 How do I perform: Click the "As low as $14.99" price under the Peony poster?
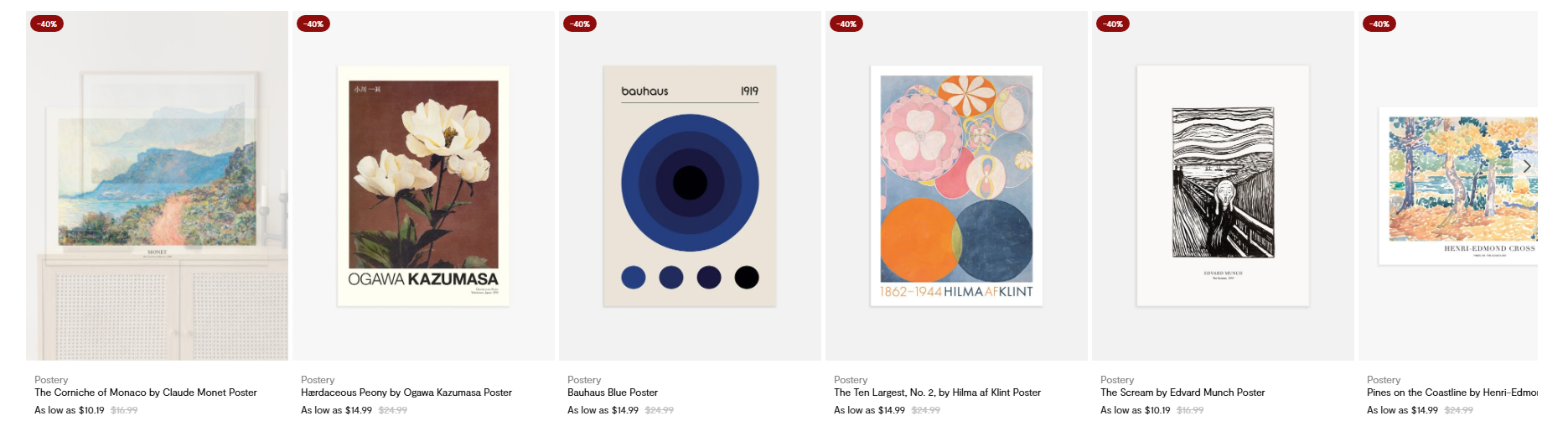click(x=336, y=410)
